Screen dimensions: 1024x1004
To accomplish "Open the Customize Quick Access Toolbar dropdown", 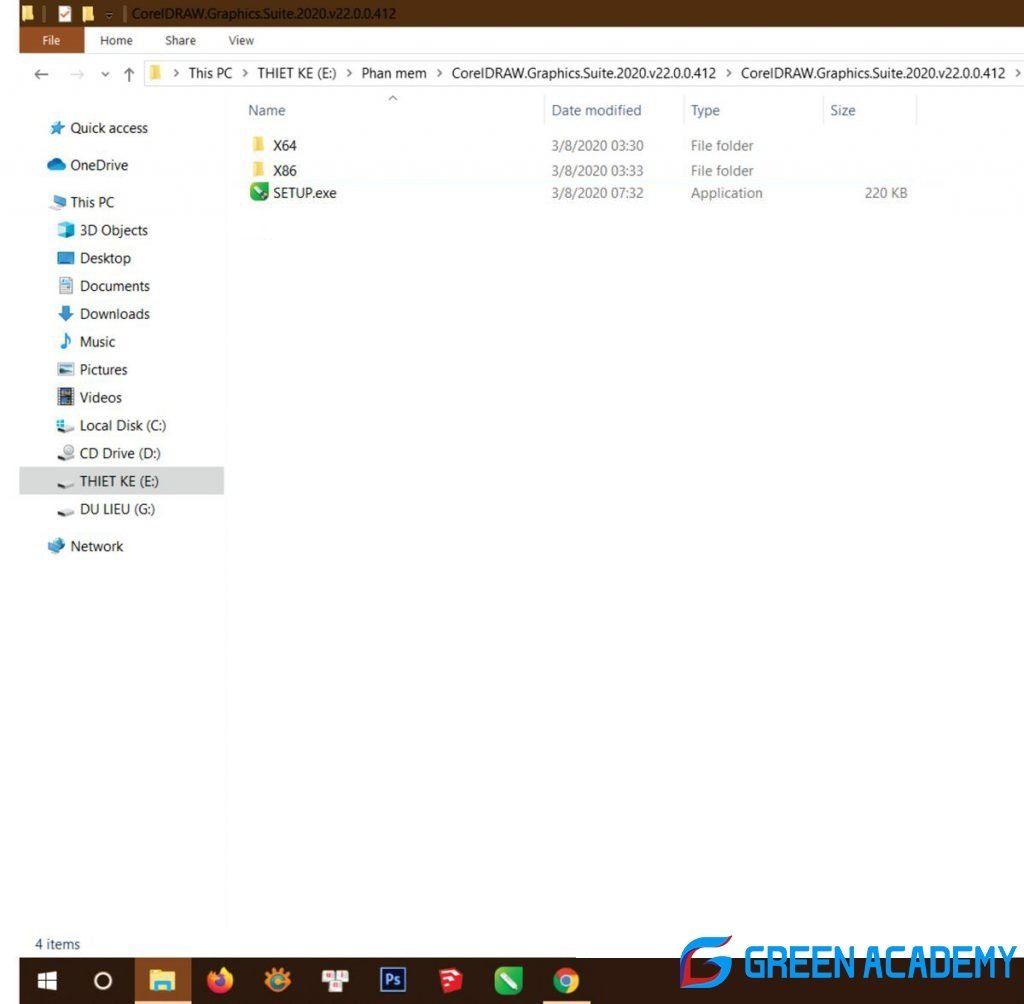I will 109,15.
